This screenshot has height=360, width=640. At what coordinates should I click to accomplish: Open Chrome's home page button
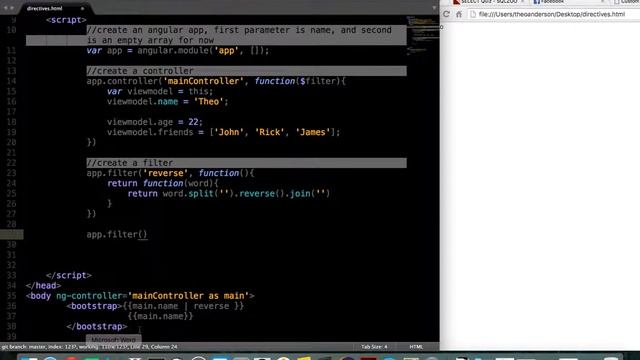459,14
